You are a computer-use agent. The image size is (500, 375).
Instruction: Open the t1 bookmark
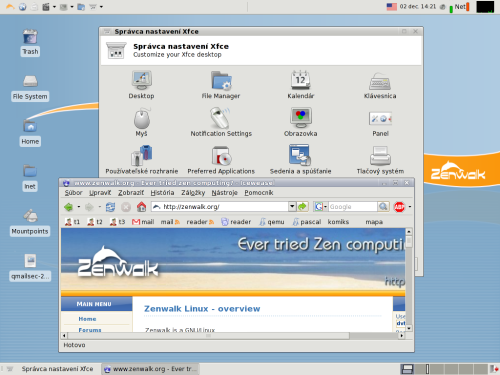[72, 222]
